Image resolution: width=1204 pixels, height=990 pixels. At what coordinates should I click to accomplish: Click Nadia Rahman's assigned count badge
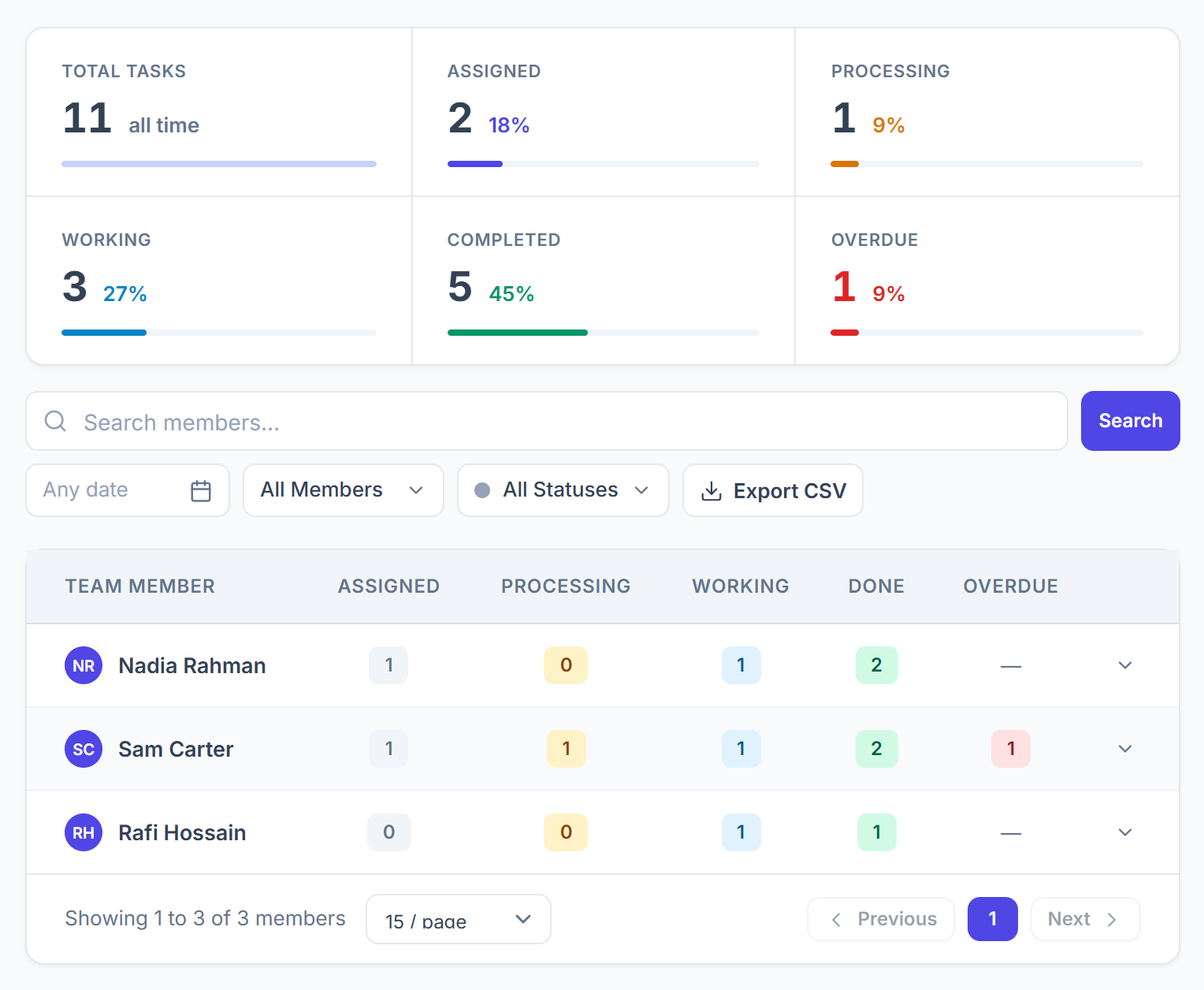(x=388, y=665)
